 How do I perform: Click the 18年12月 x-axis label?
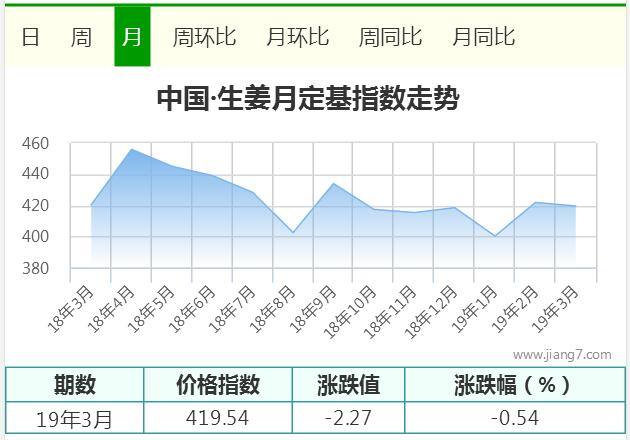tap(431, 311)
